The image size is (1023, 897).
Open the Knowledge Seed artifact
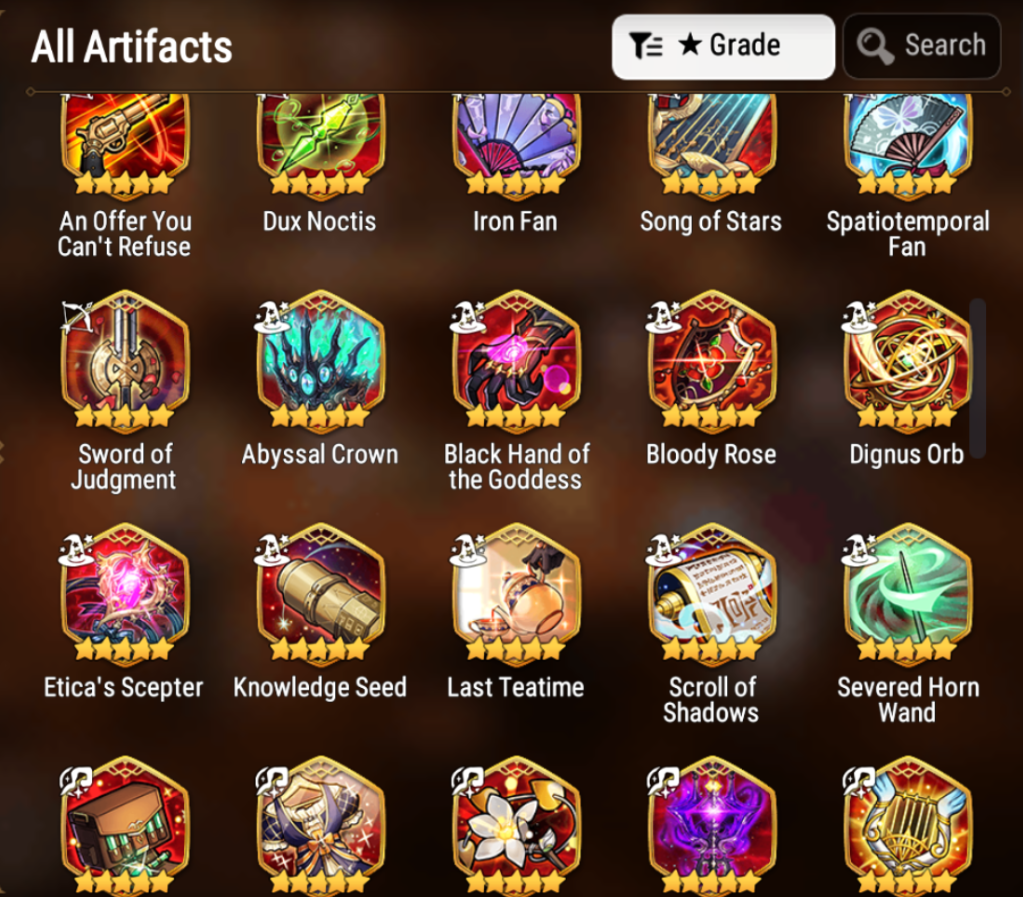coord(320,595)
